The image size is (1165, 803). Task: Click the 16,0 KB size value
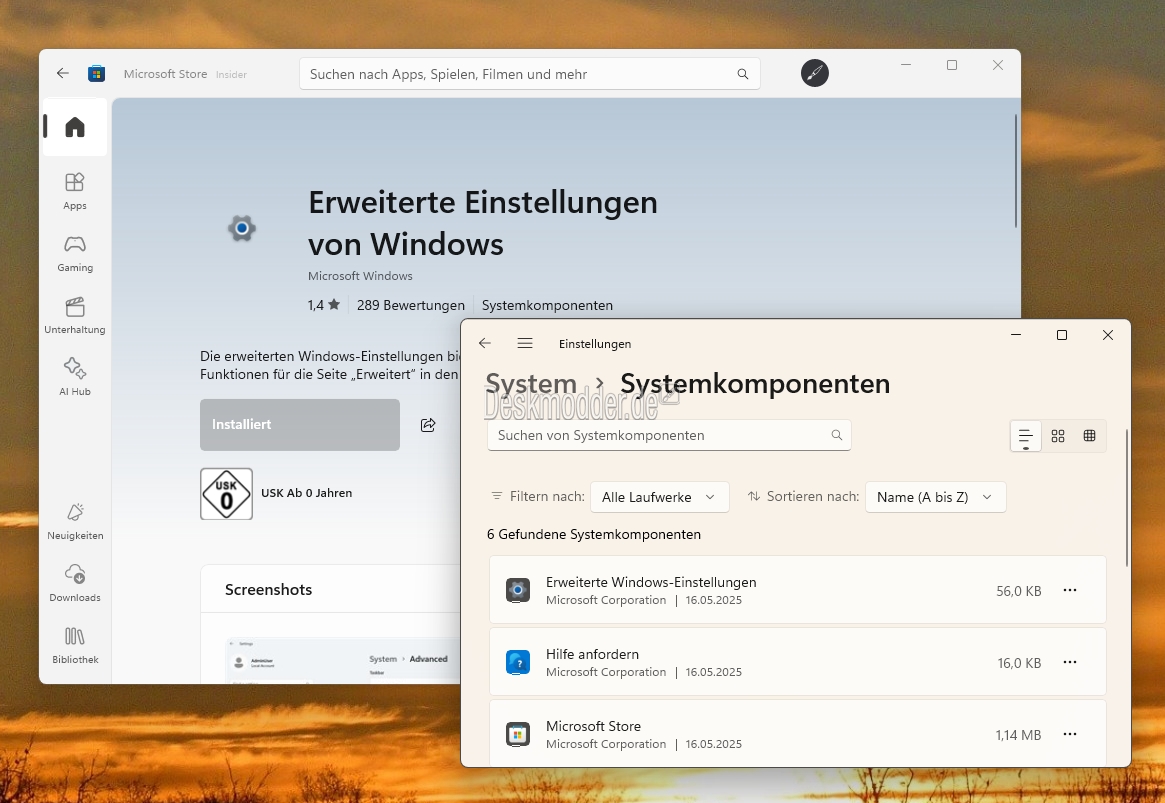(x=1019, y=663)
